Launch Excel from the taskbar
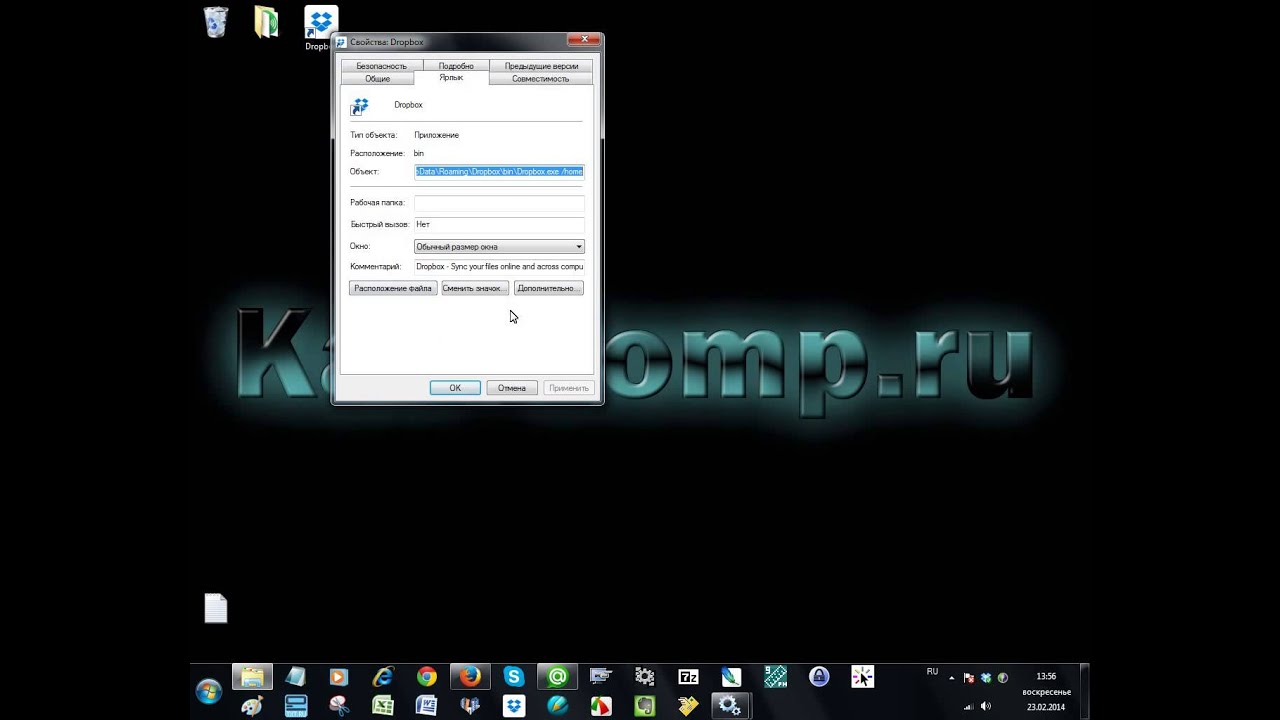1280x720 pixels. click(x=382, y=706)
